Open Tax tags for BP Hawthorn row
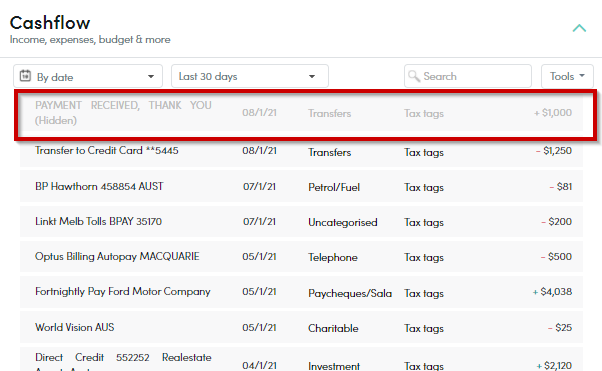This screenshot has height=371, width=602. (x=423, y=187)
